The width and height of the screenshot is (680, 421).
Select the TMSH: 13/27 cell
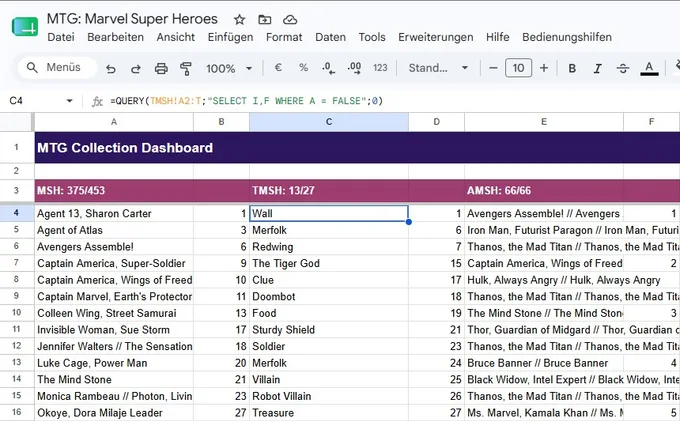pyautogui.click(x=329, y=190)
